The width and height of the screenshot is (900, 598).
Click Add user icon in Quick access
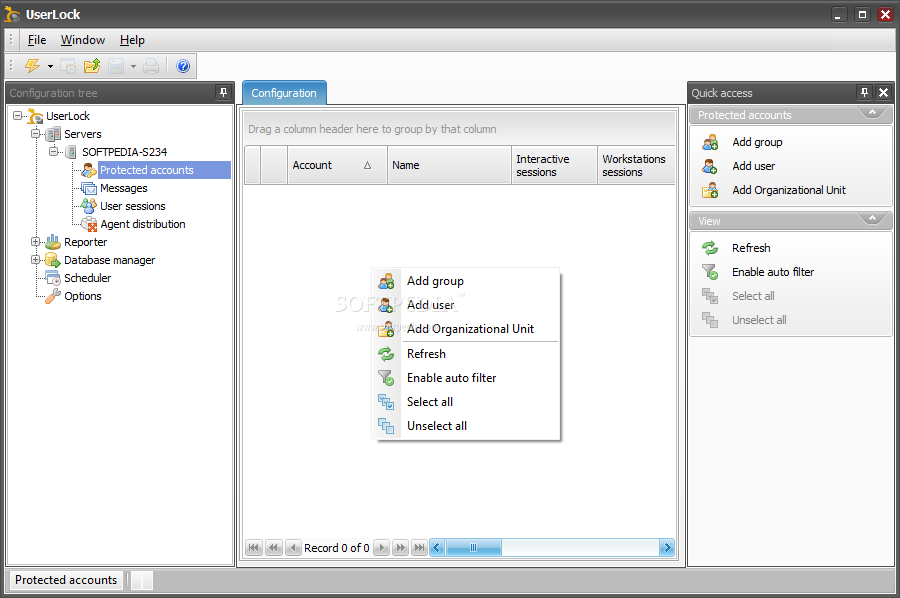point(710,166)
